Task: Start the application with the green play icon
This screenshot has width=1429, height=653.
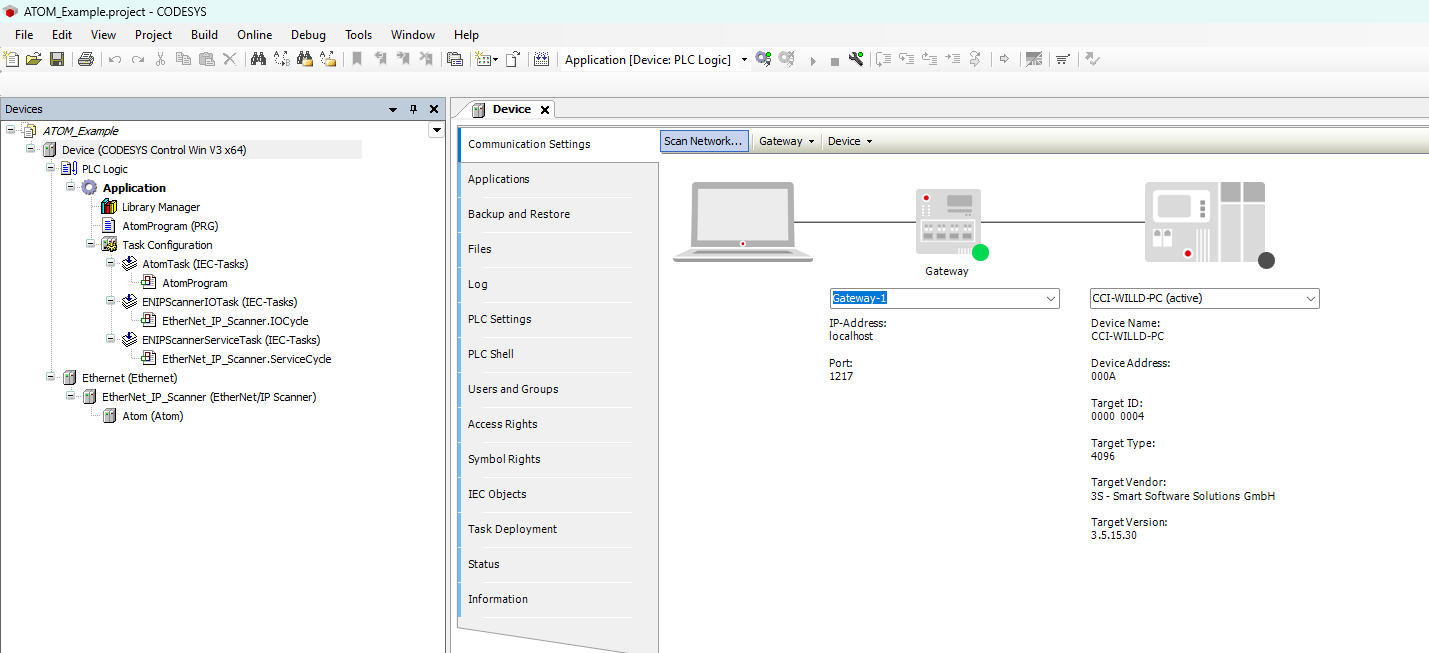Action: 812,59
